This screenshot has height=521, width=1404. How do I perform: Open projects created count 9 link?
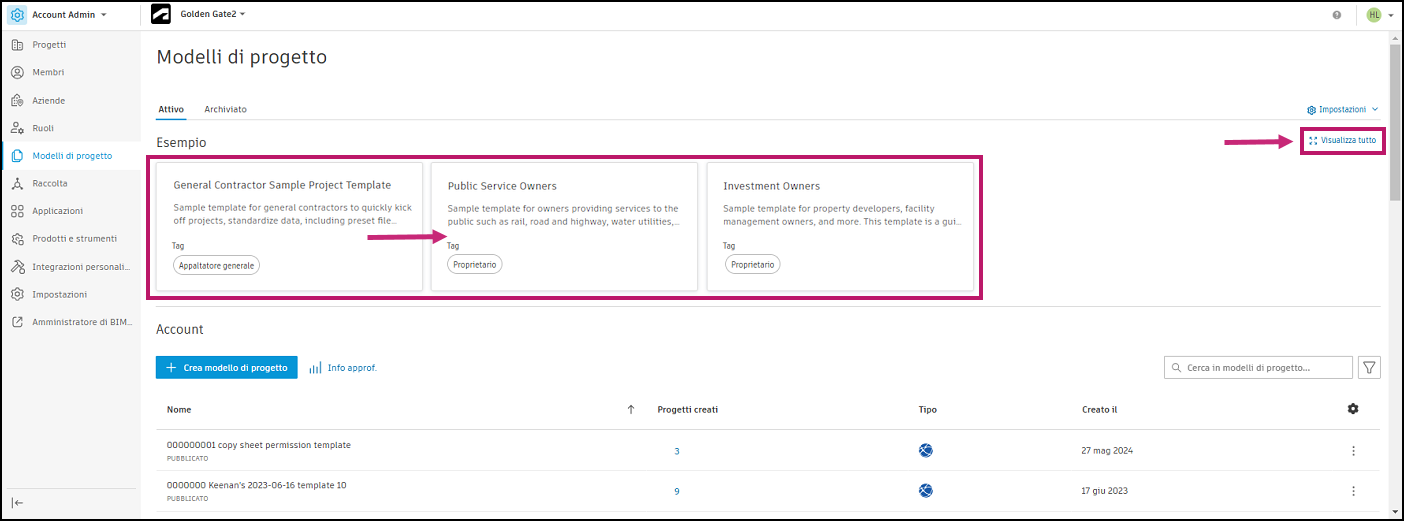677,491
